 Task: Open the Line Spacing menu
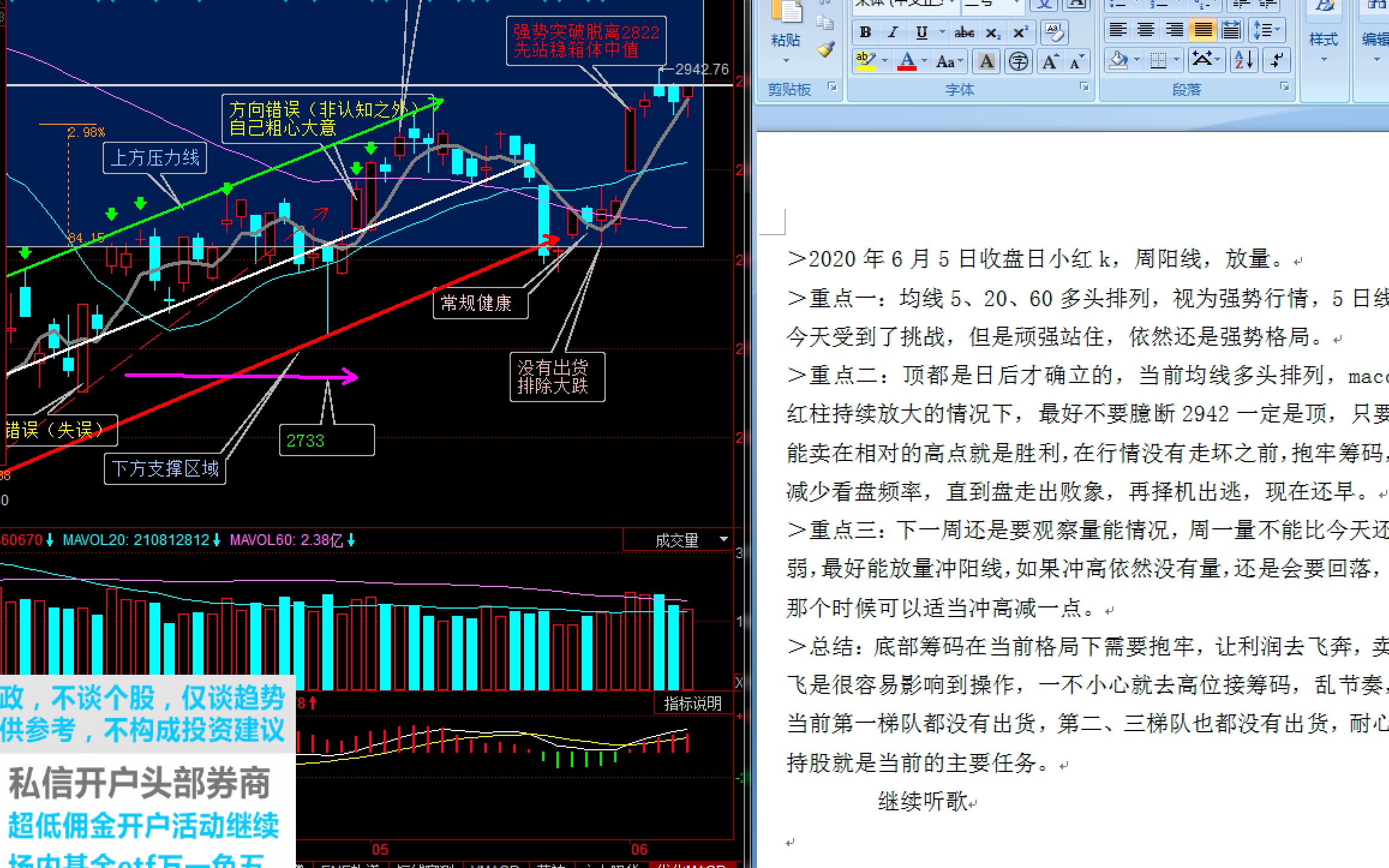pyautogui.click(x=1267, y=30)
